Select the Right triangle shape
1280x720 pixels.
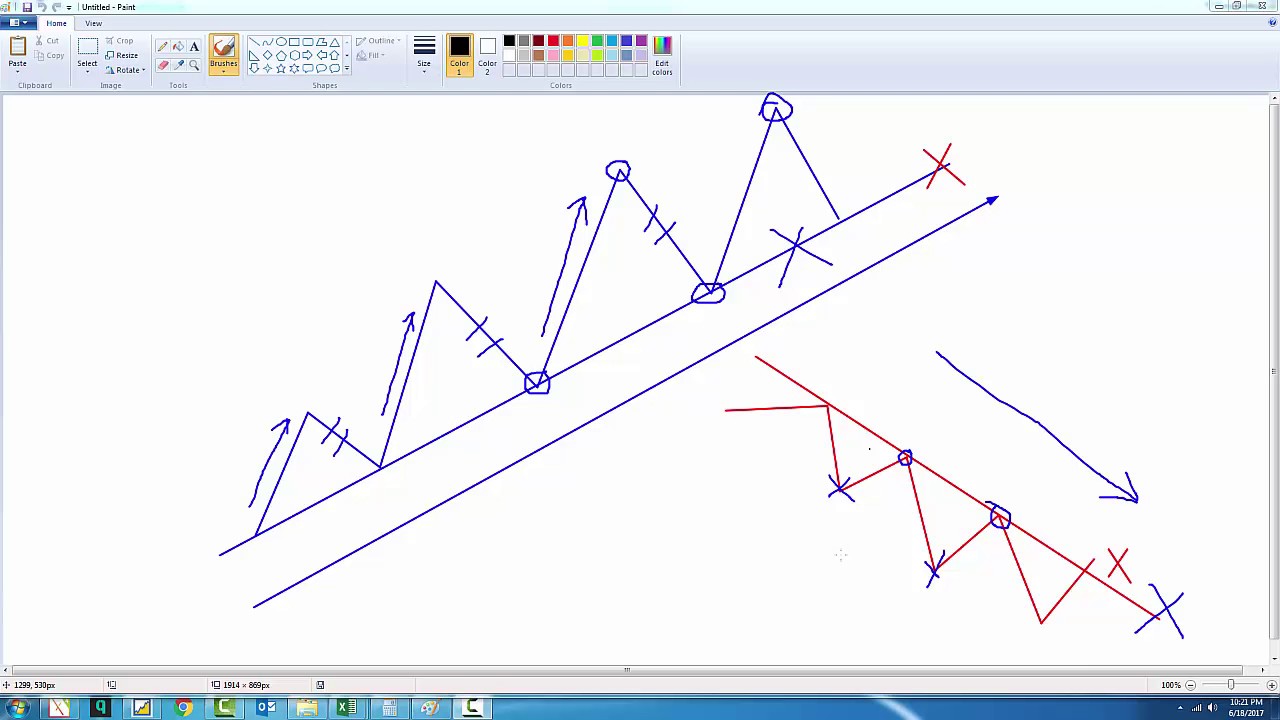254,56
